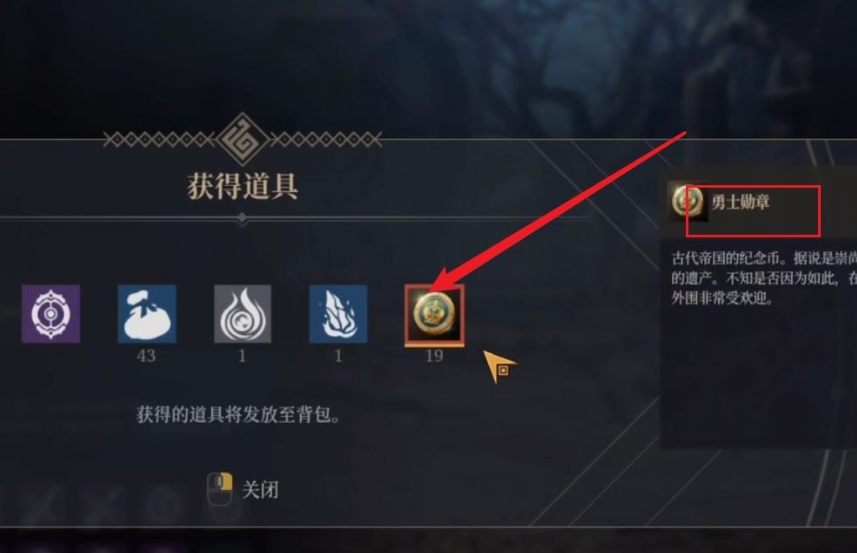Viewport: 857px width, 553px height.
Task: Click the medal icon in tooltip panel
Action: click(x=687, y=202)
